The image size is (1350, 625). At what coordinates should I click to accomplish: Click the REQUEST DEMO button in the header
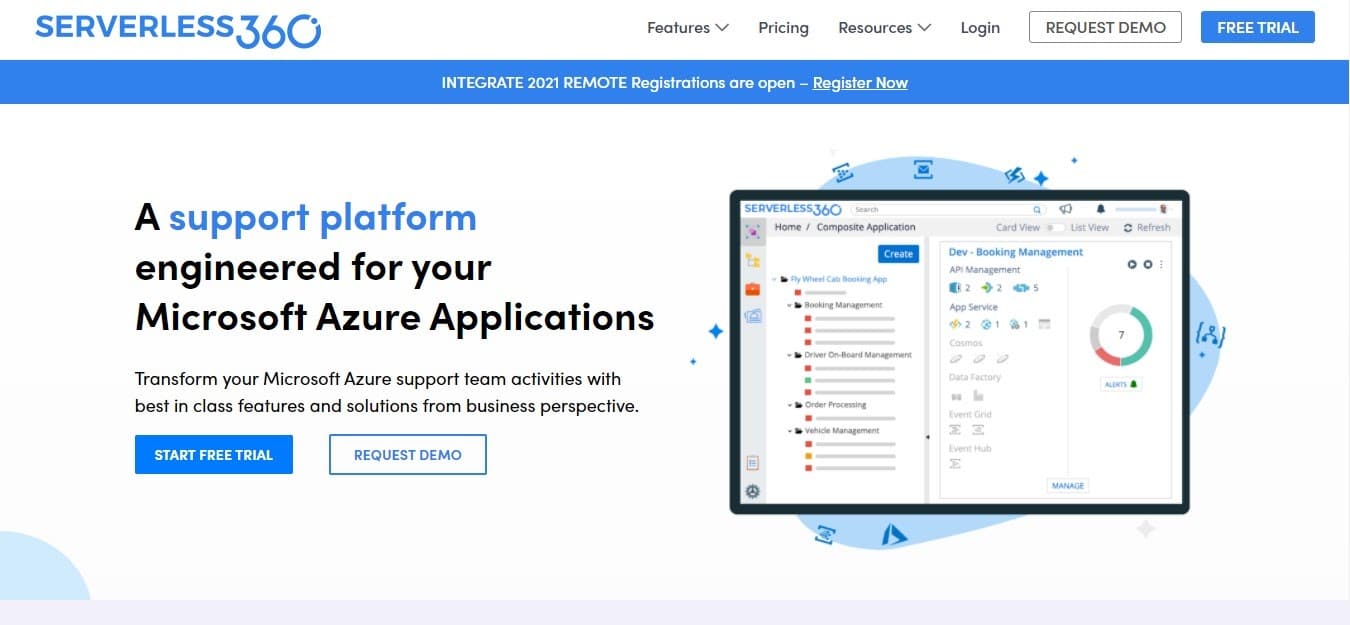click(x=1105, y=27)
